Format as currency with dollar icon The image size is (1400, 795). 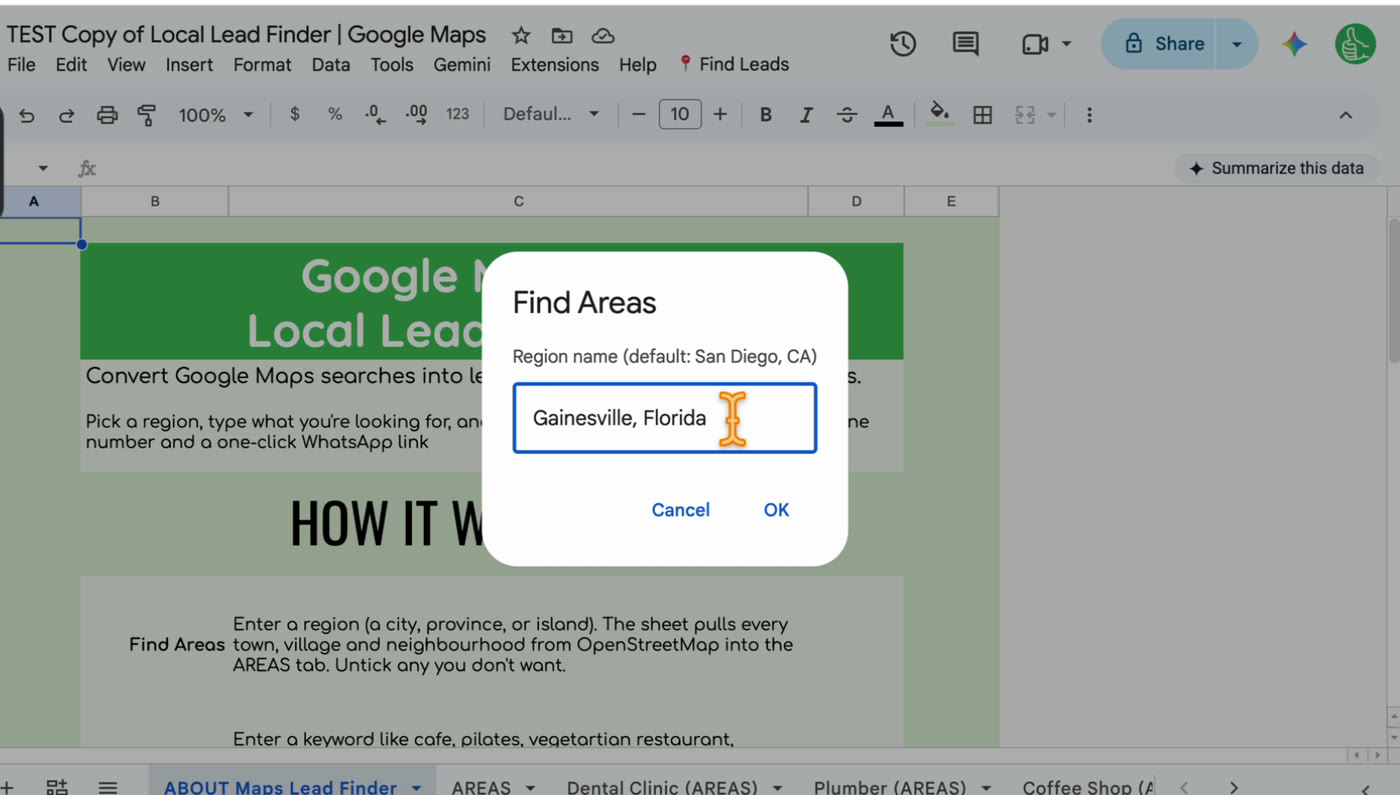[294, 114]
